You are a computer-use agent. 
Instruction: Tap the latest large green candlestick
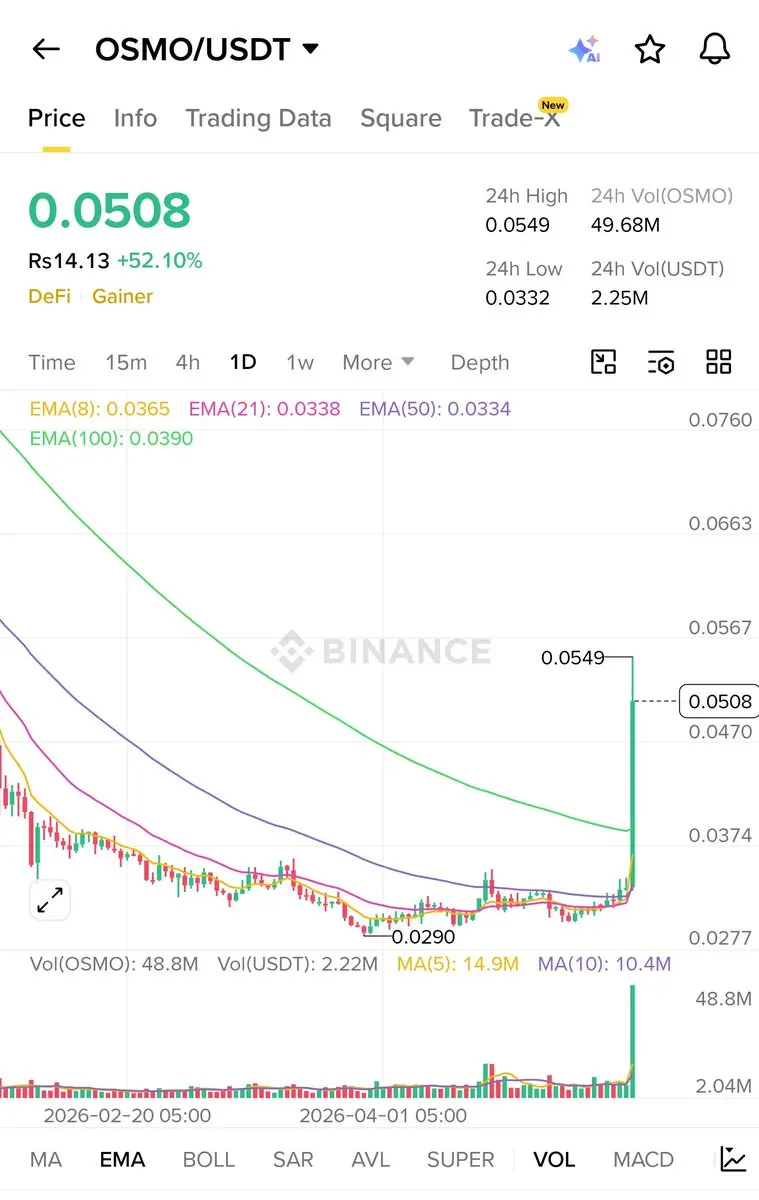633,793
